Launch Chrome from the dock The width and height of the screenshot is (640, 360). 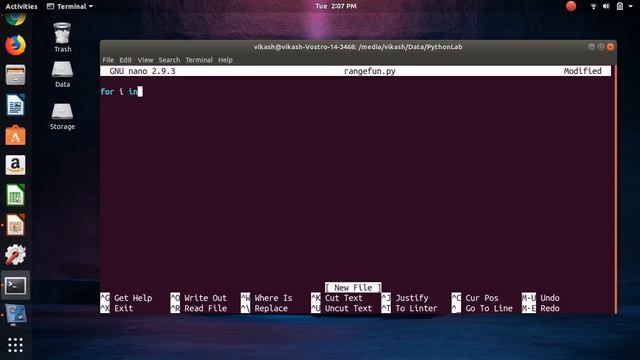[16, 19]
